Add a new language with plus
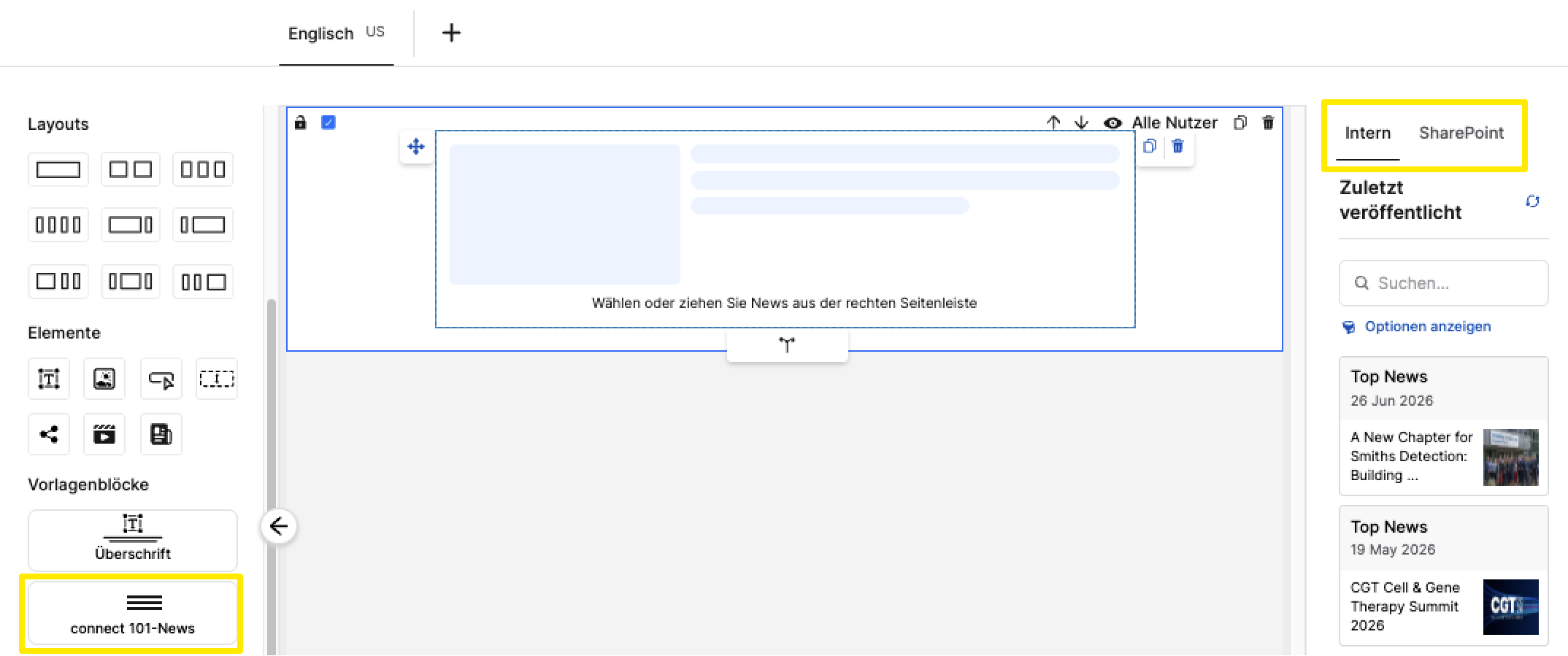Image resolution: width=1568 pixels, height=656 pixels. [451, 33]
